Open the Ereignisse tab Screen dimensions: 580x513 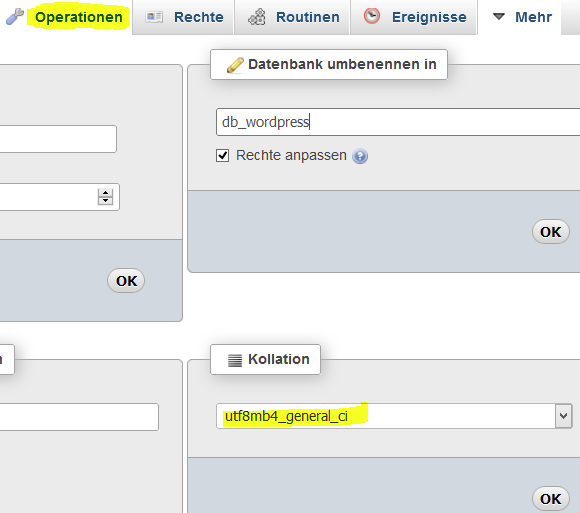pos(414,17)
